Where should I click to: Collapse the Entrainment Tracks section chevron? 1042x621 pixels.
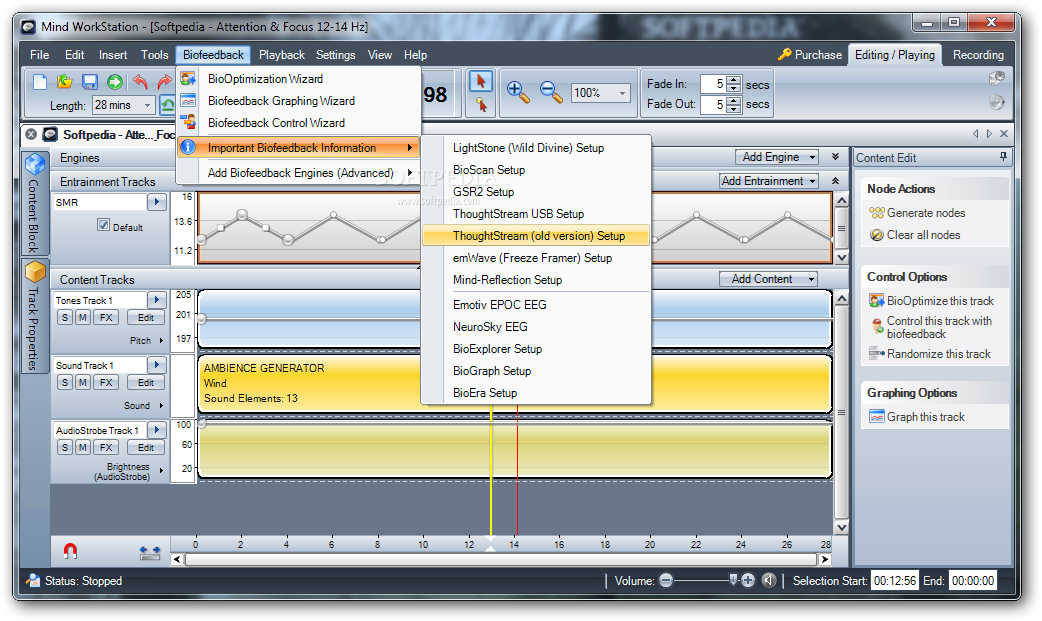tap(835, 181)
